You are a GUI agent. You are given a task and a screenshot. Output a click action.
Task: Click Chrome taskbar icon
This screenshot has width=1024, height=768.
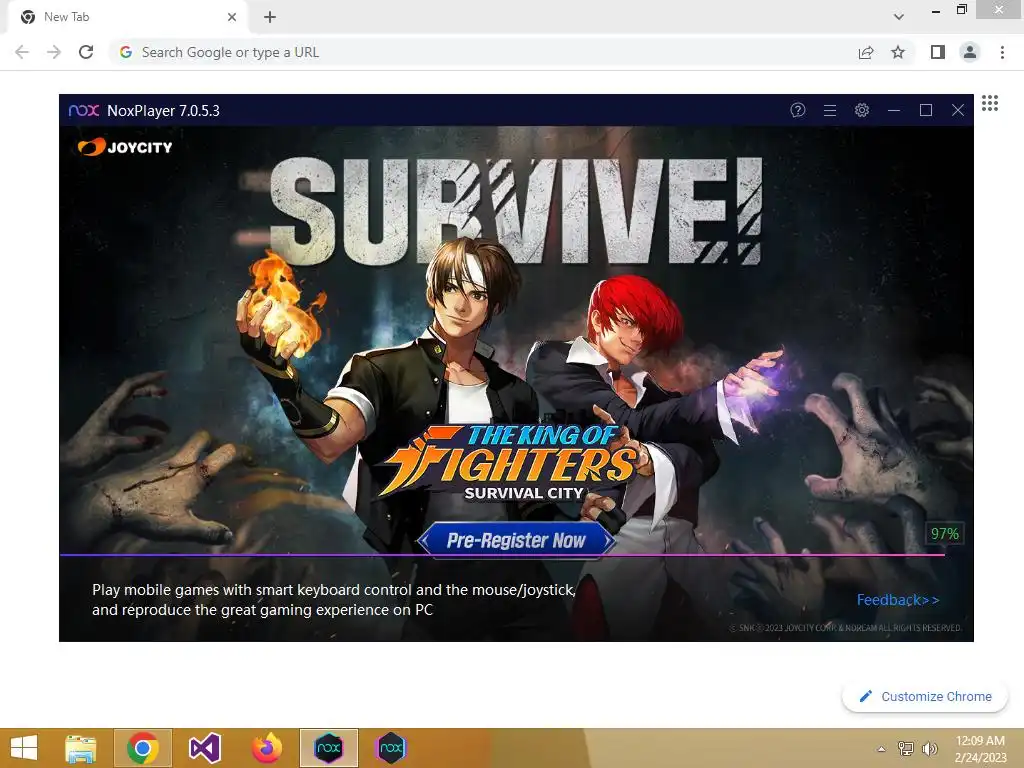pos(143,748)
